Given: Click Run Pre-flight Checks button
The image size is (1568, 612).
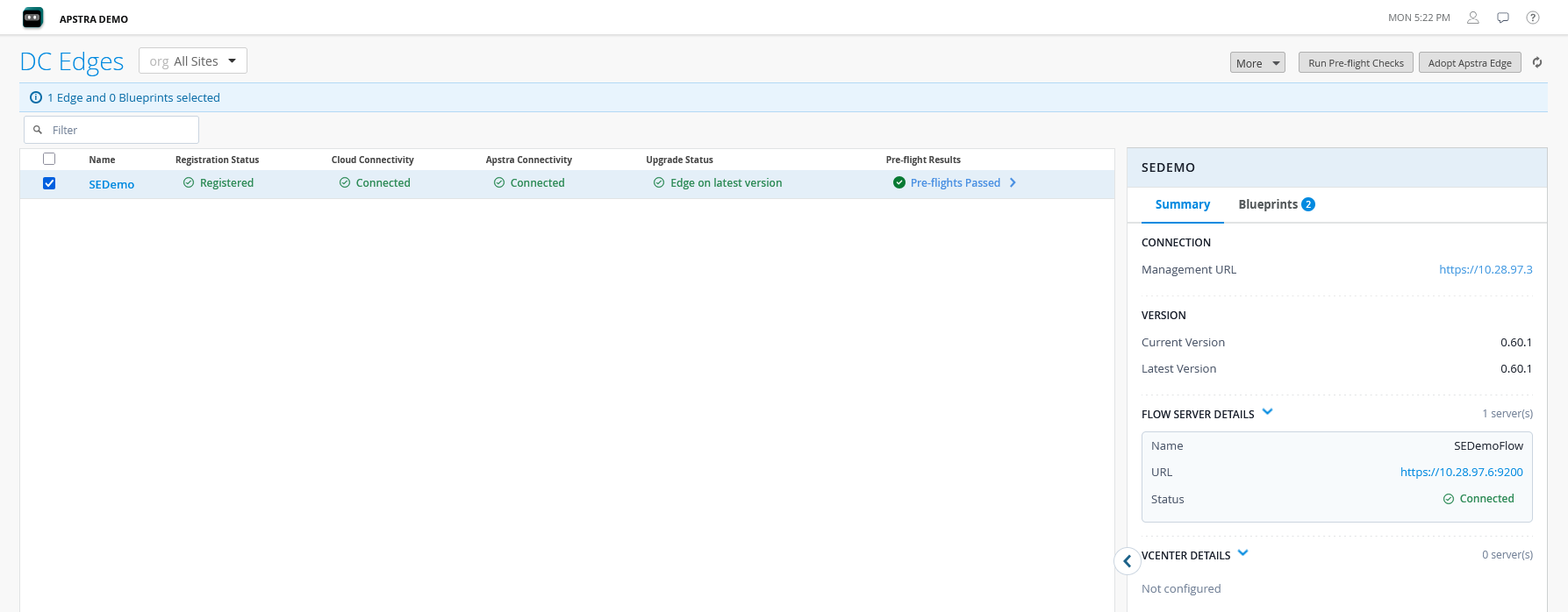Looking at the screenshot, I should (x=1356, y=62).
